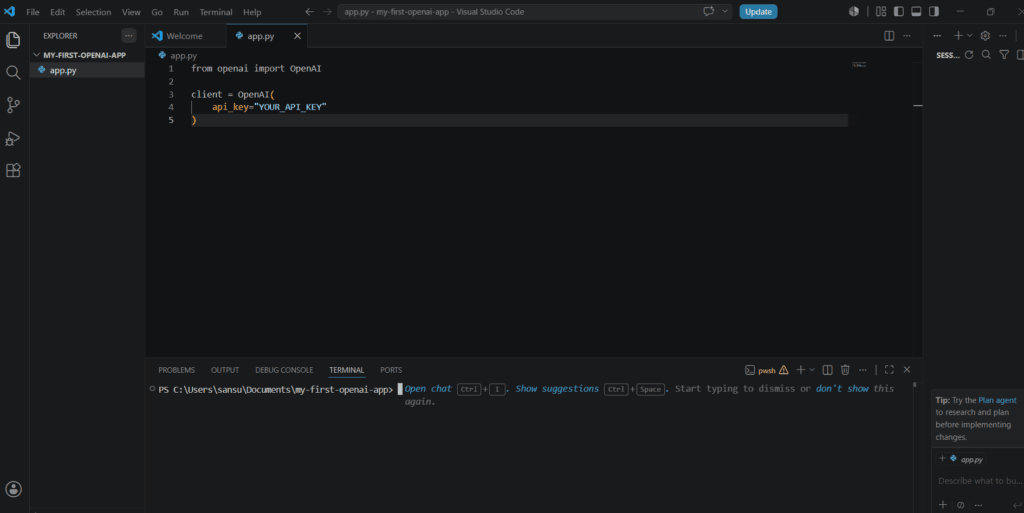The image size is (1024, 513).
Task: Open the Accounts menu icon
Action: 13,489
